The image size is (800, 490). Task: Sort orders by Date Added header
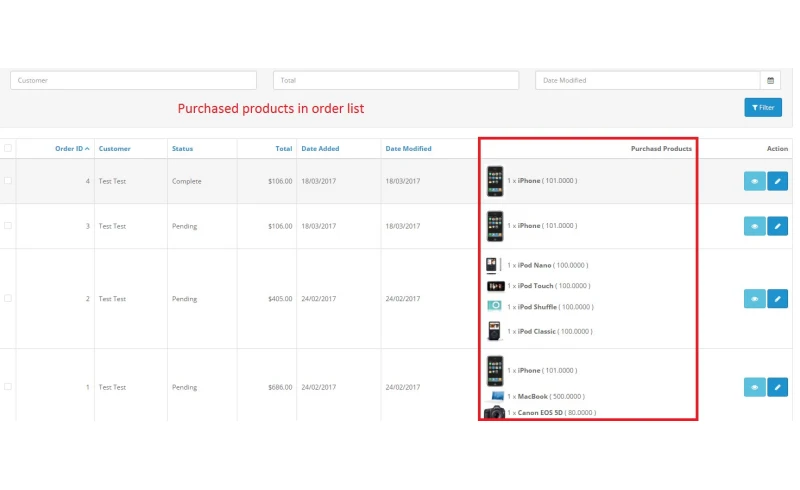pos(322,149)
